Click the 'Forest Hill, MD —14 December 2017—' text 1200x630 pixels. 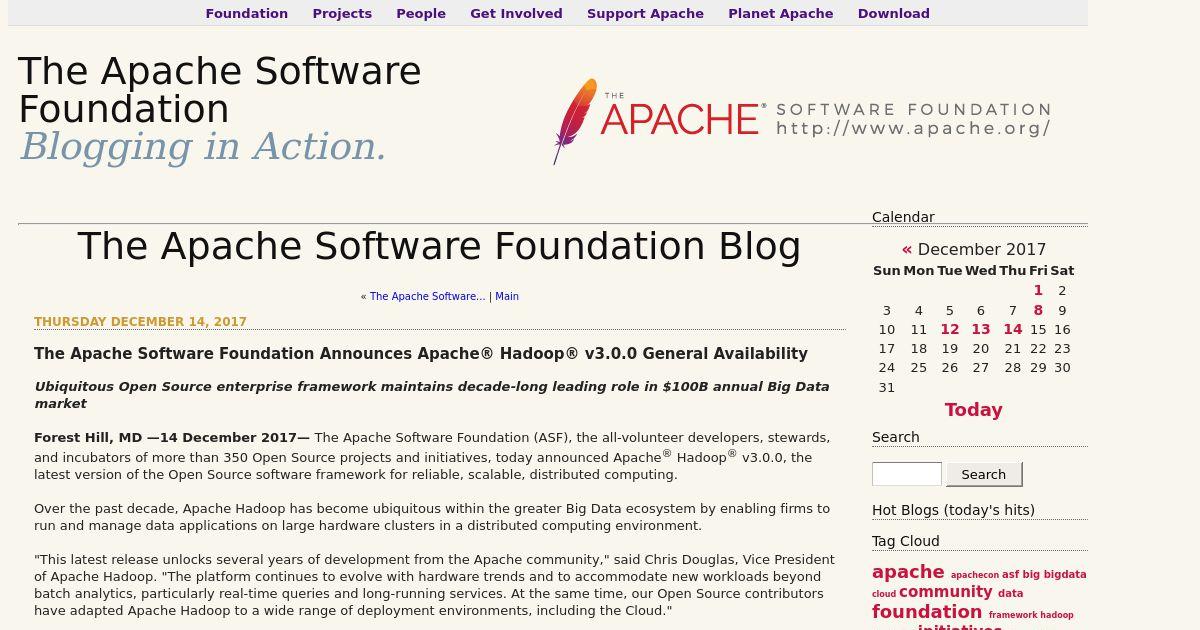(x=172, y=438)
